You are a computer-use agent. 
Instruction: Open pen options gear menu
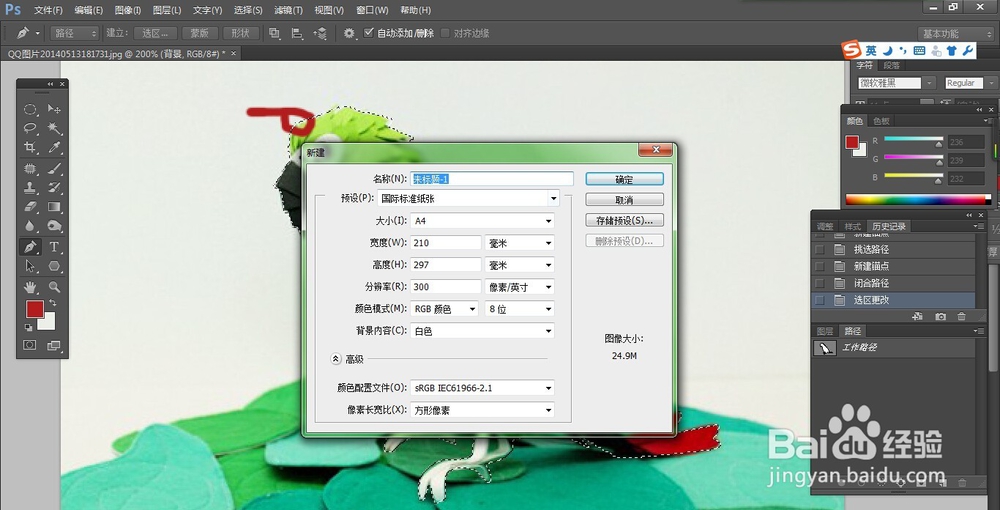349,33
